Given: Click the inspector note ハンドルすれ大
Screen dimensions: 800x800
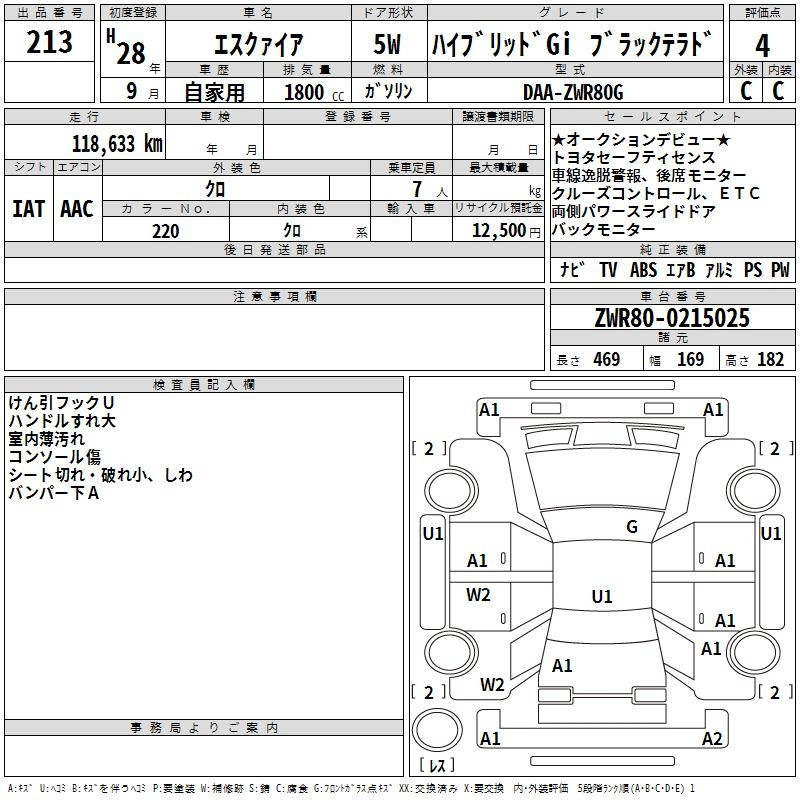Looking at the screenshot, I should click(62, 421).
